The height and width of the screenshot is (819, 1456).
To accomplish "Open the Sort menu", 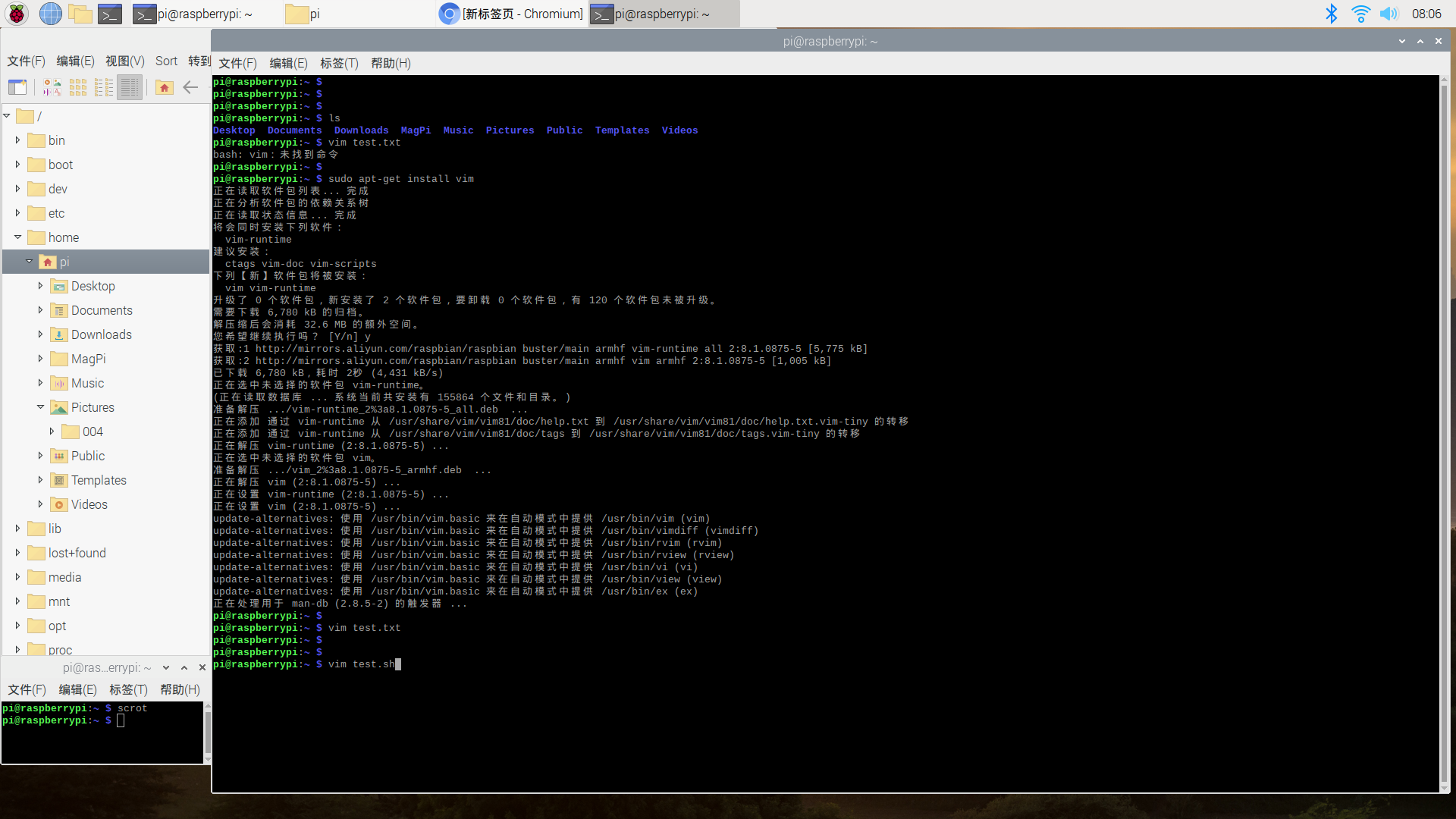I will click(x=166, y=61).
